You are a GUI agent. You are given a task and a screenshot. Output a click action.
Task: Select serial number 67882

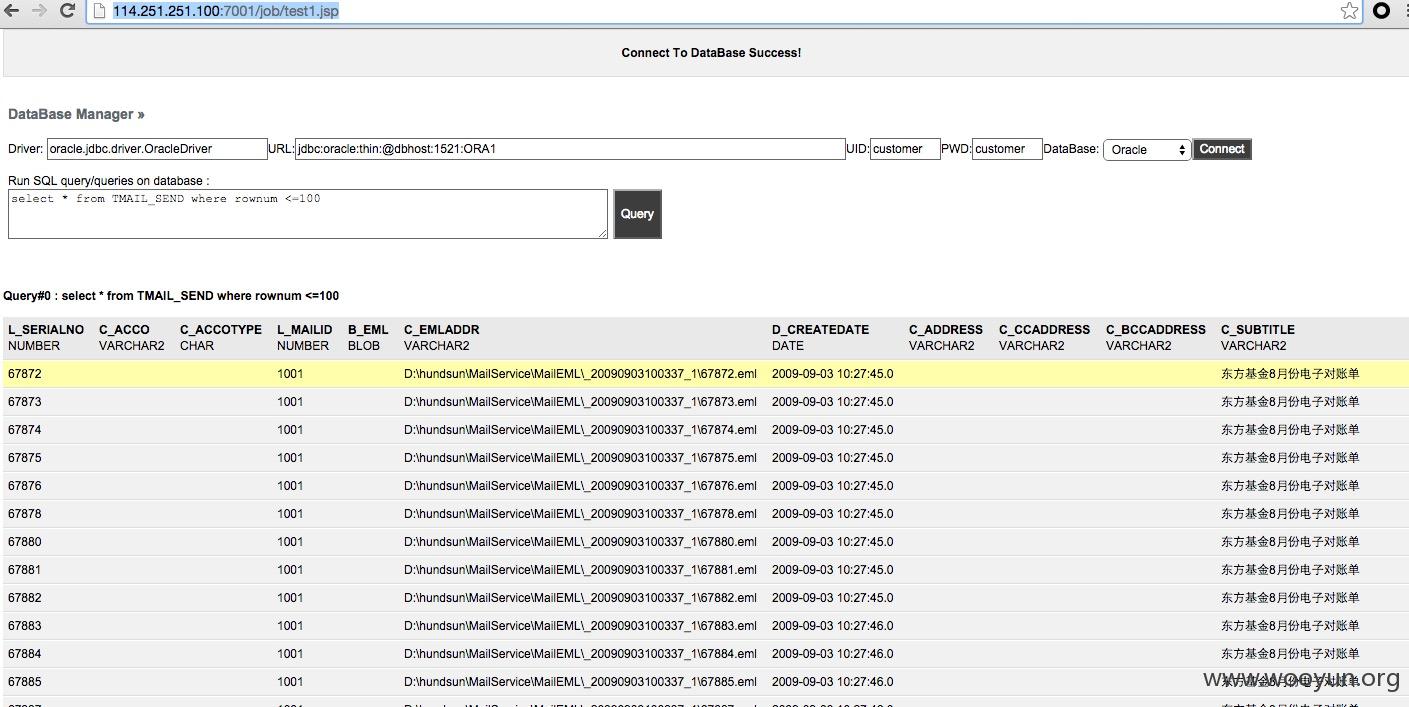coord(25,598)
